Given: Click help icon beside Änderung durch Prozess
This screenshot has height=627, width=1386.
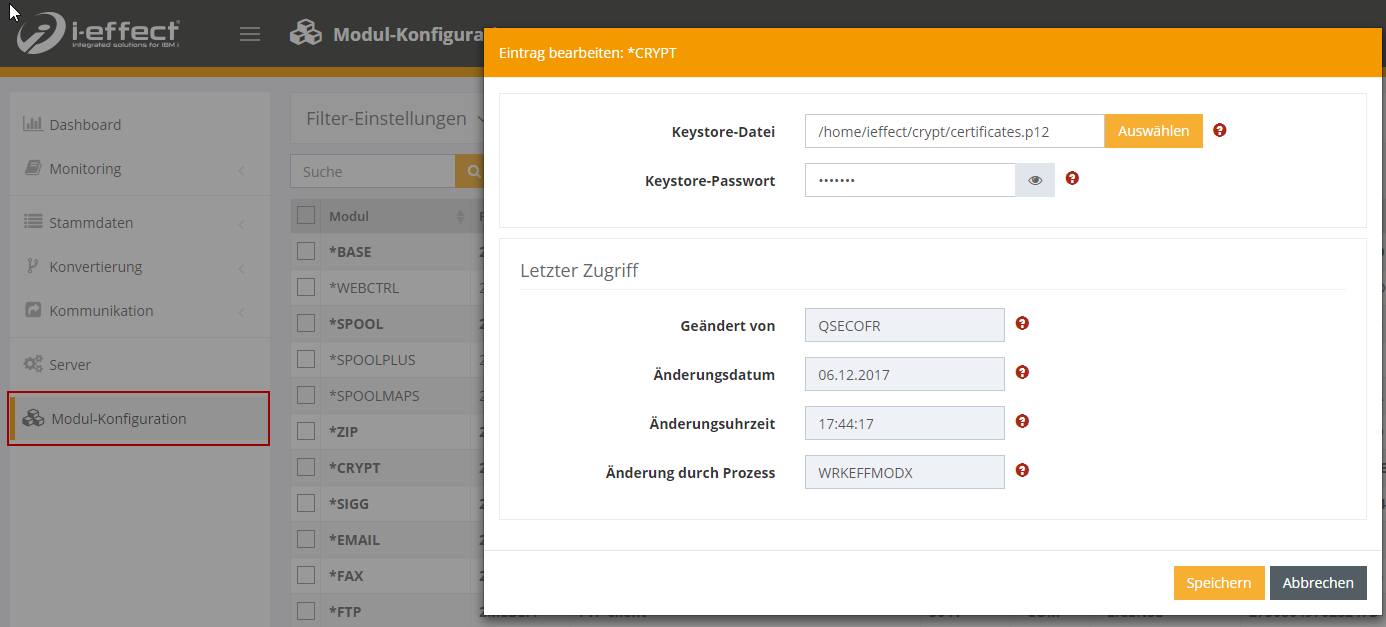Looking at the screenshot, I should click(1022, 471).
